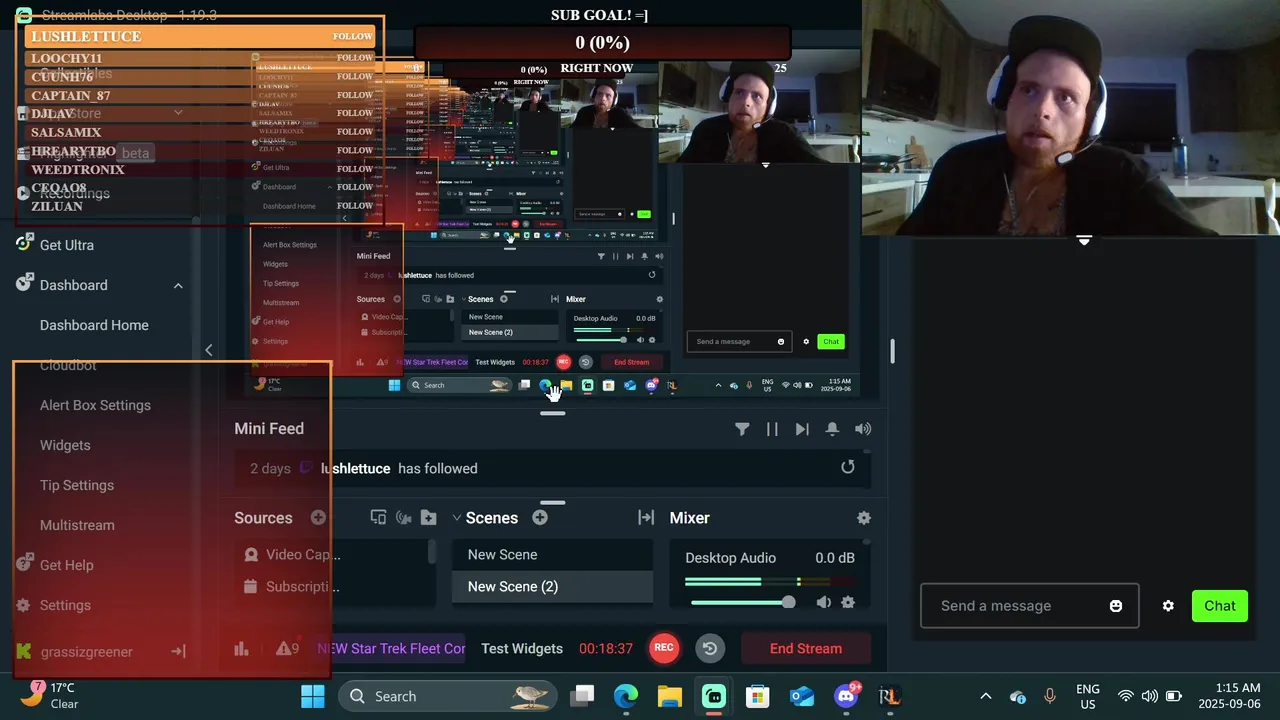Open the Sources dual output display icon
This screenshot has width=1280, height=720.
pyautogui.click(x=378, y=517)
